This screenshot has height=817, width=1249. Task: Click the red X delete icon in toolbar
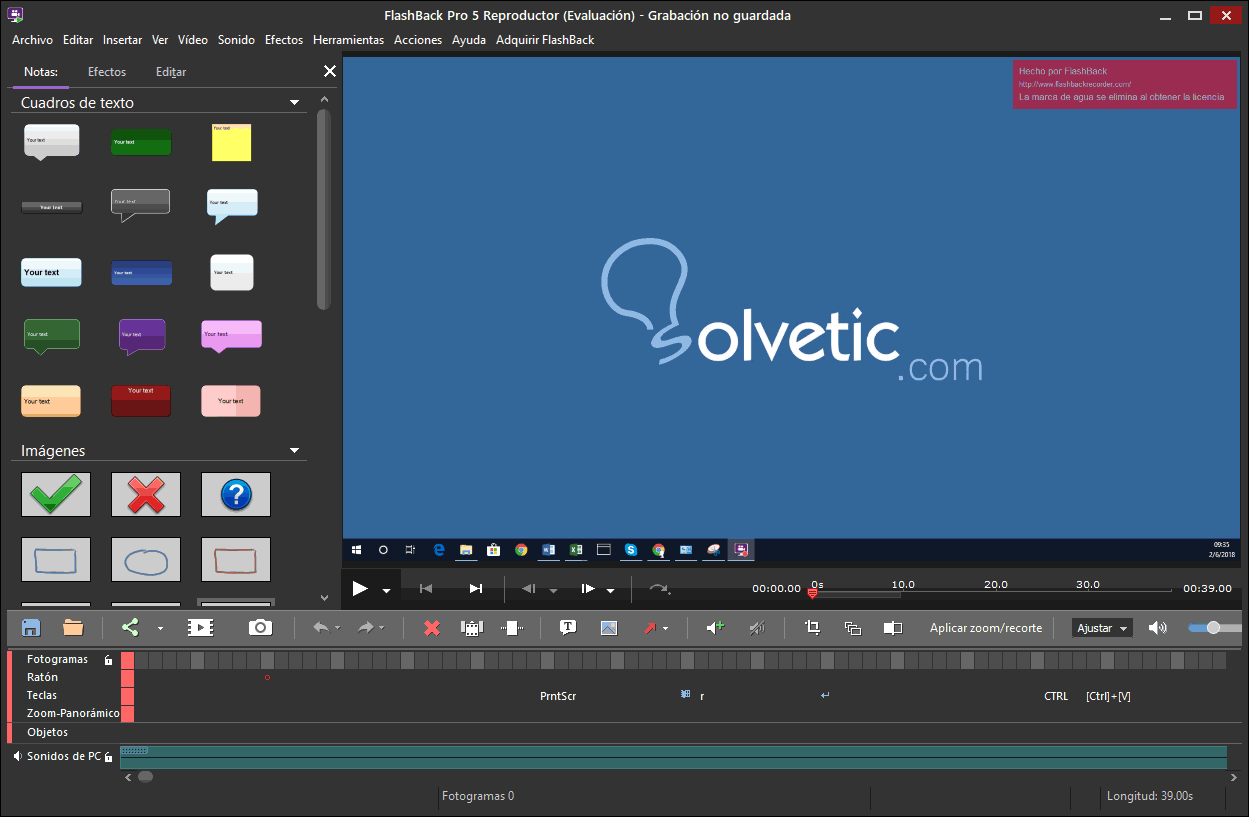coord(432,628)
